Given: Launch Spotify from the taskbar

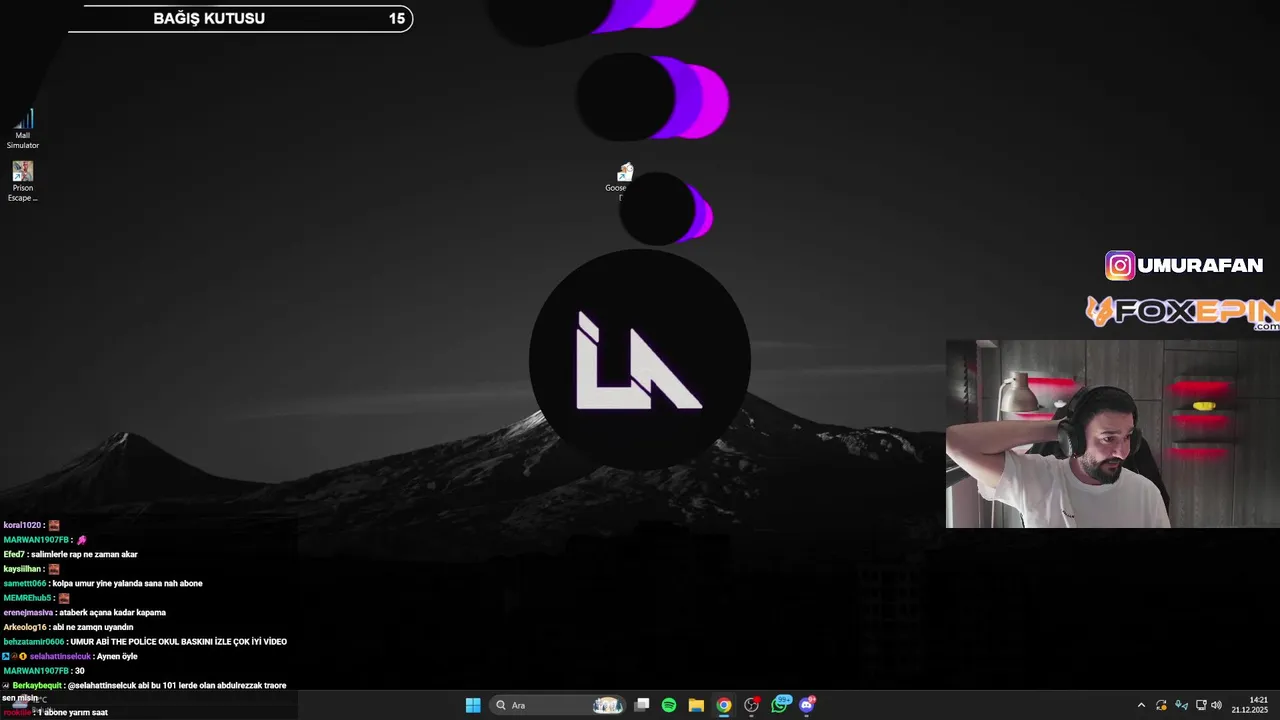Looking at the screenshot, I should click(x=669, y=705).
